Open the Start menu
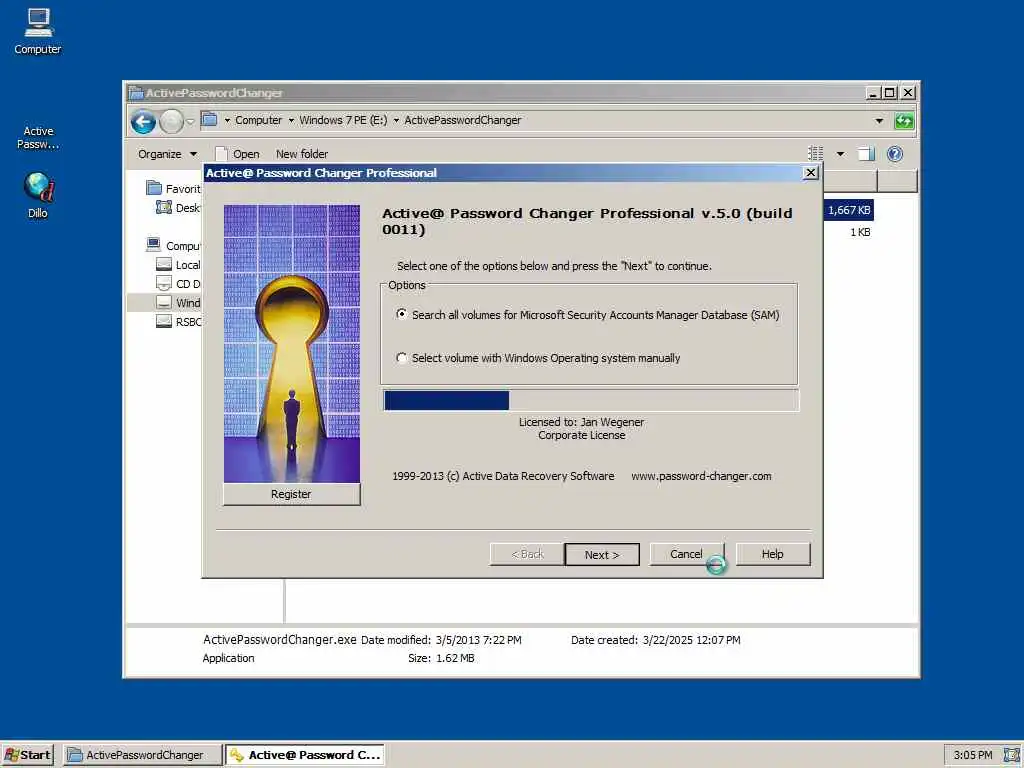 [x=27, y=755]
